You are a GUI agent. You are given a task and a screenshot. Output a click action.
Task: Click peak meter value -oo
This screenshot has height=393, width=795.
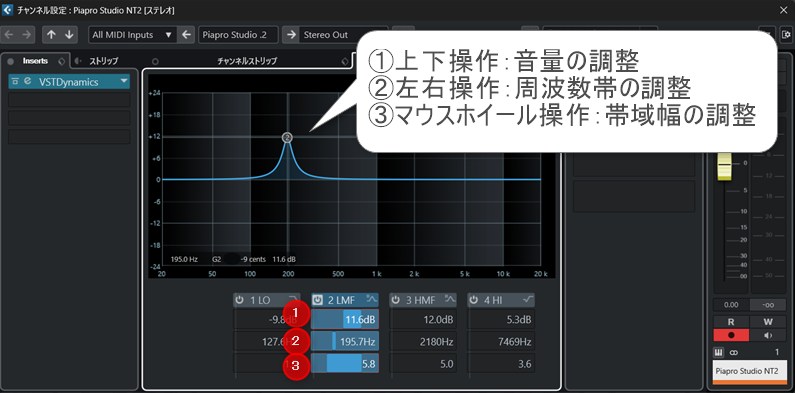coord(769,305)
